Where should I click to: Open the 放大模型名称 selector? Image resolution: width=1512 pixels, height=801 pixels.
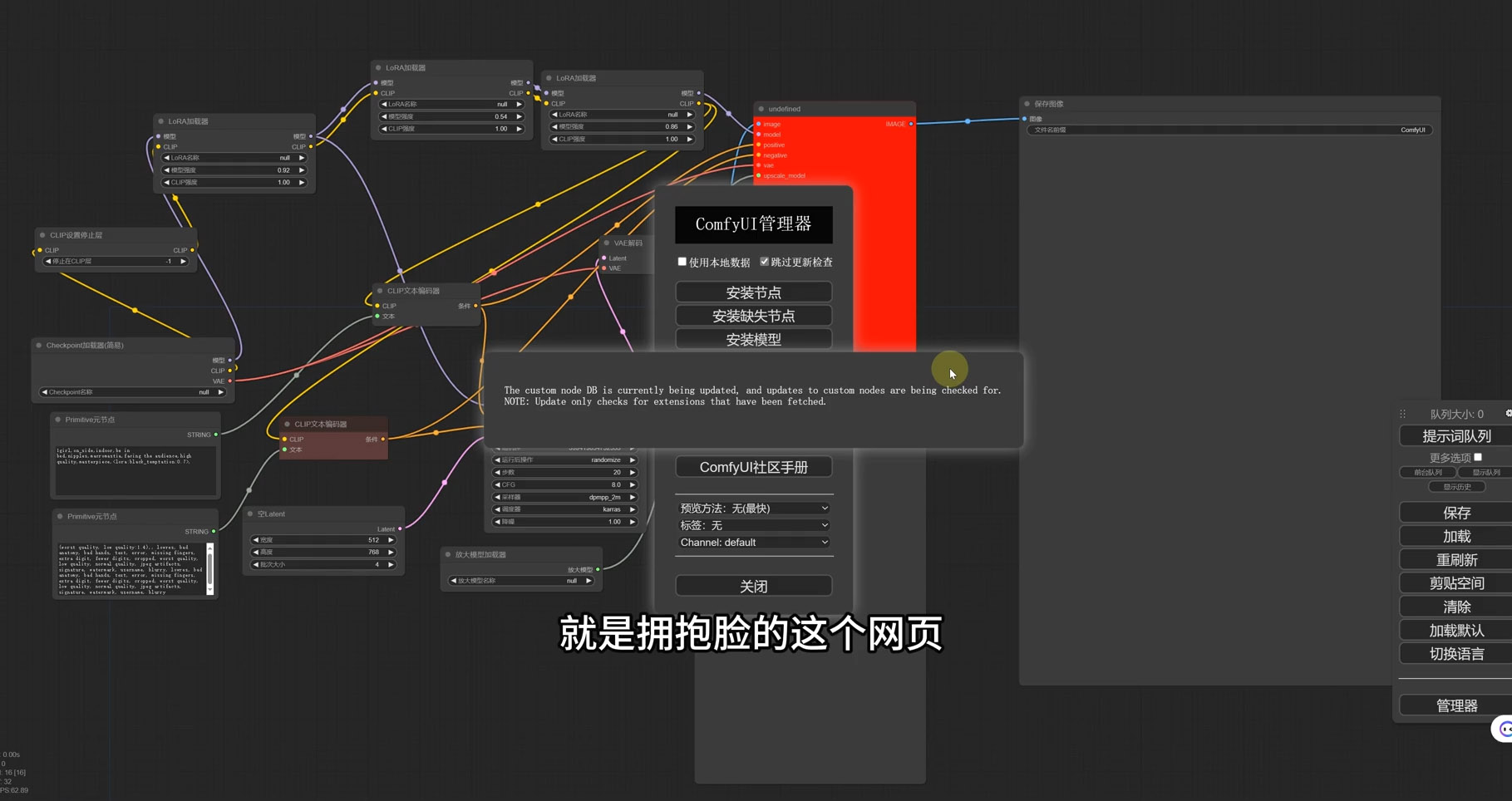click(521, 581)
